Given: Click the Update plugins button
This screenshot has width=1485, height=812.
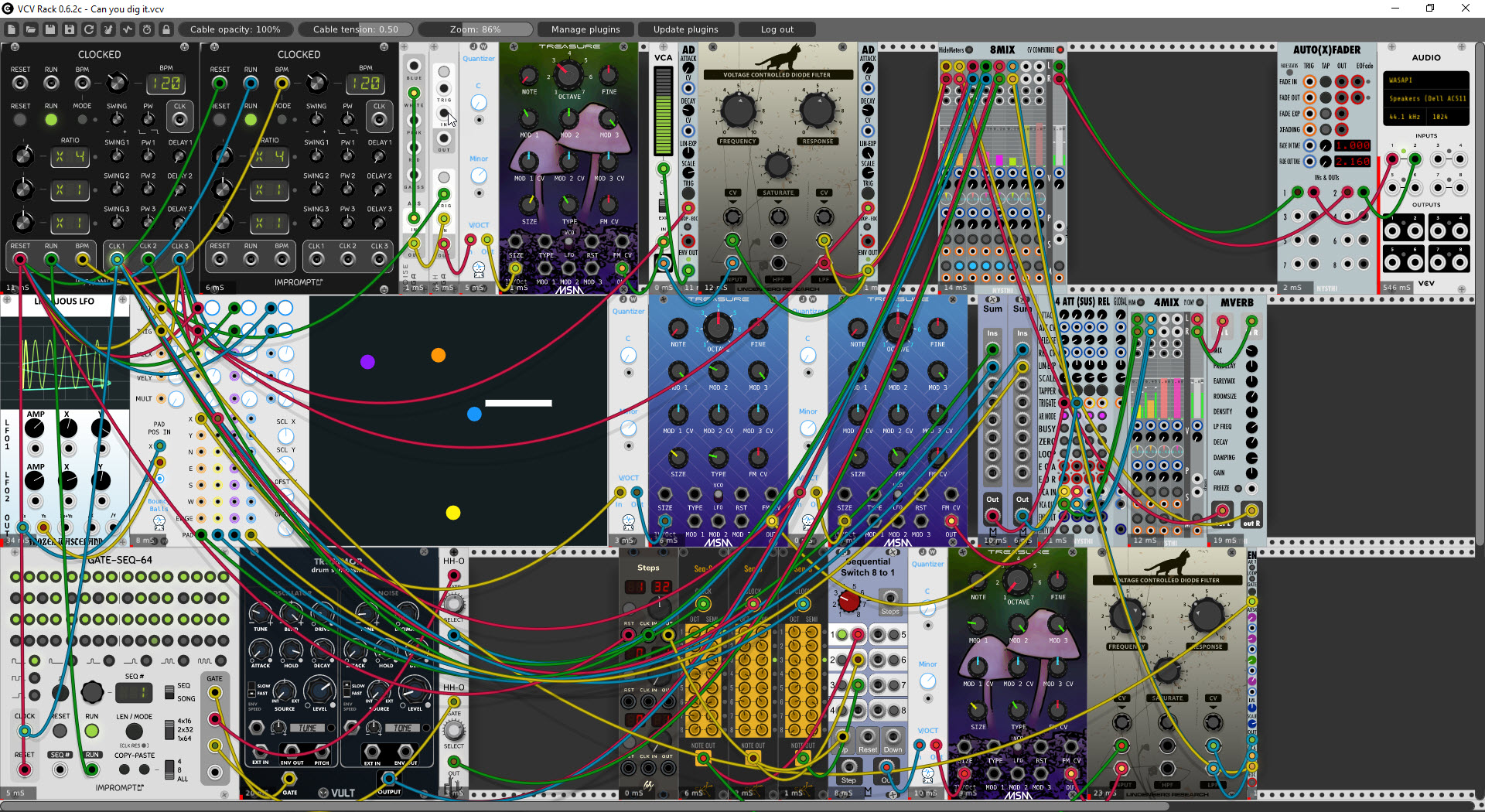Looking at the screenshot, I should (686, 29).
